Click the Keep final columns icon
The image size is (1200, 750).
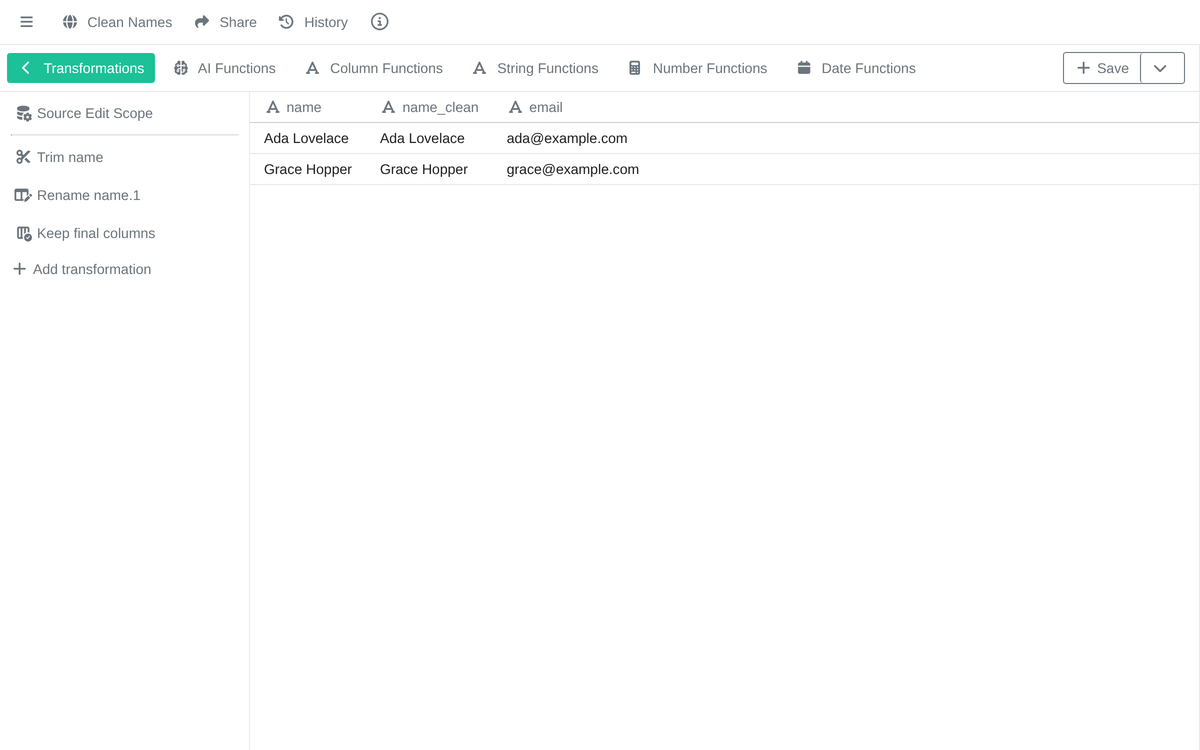(x=24, y=233)
